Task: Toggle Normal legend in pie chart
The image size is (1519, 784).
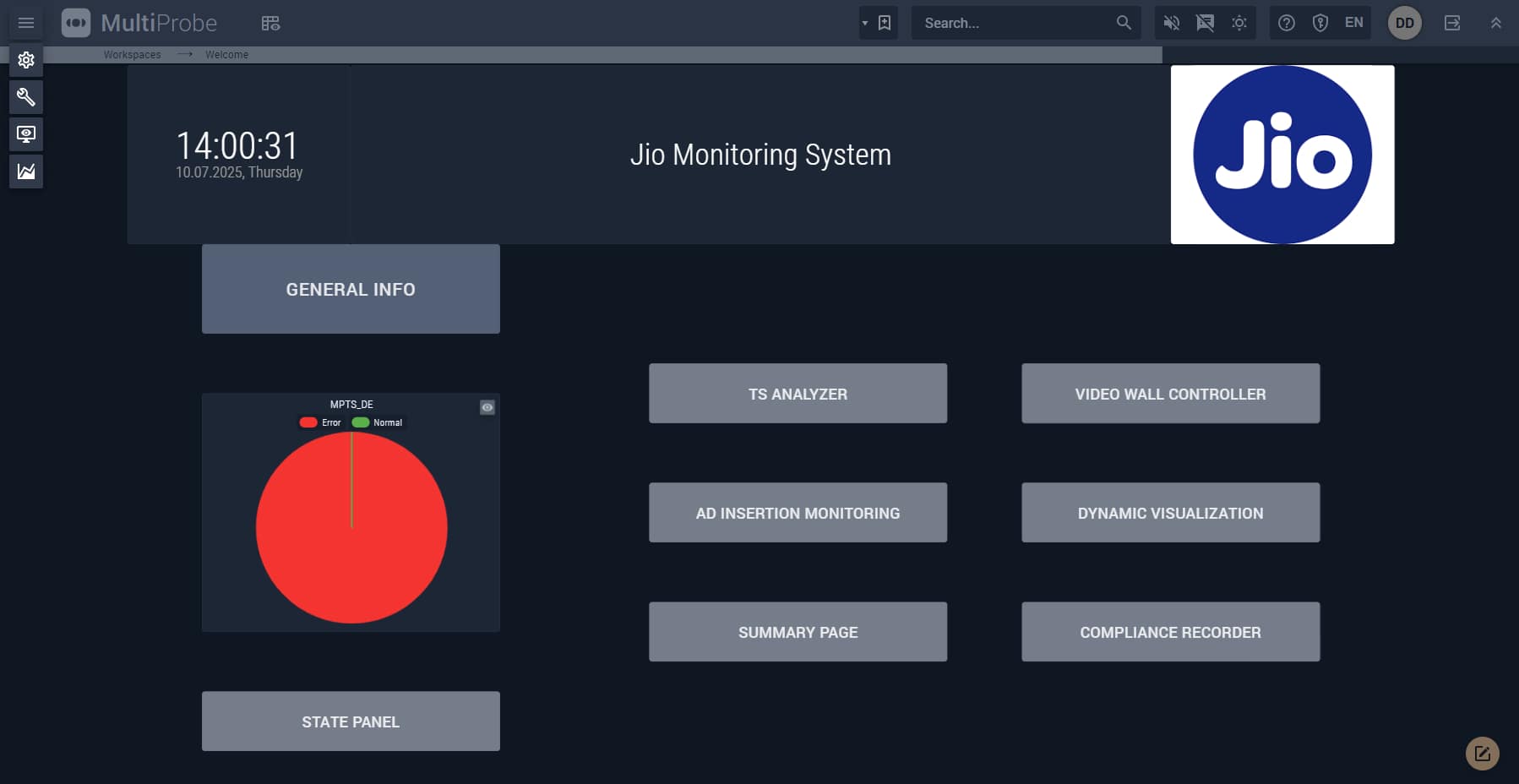Action: [377, 422]
